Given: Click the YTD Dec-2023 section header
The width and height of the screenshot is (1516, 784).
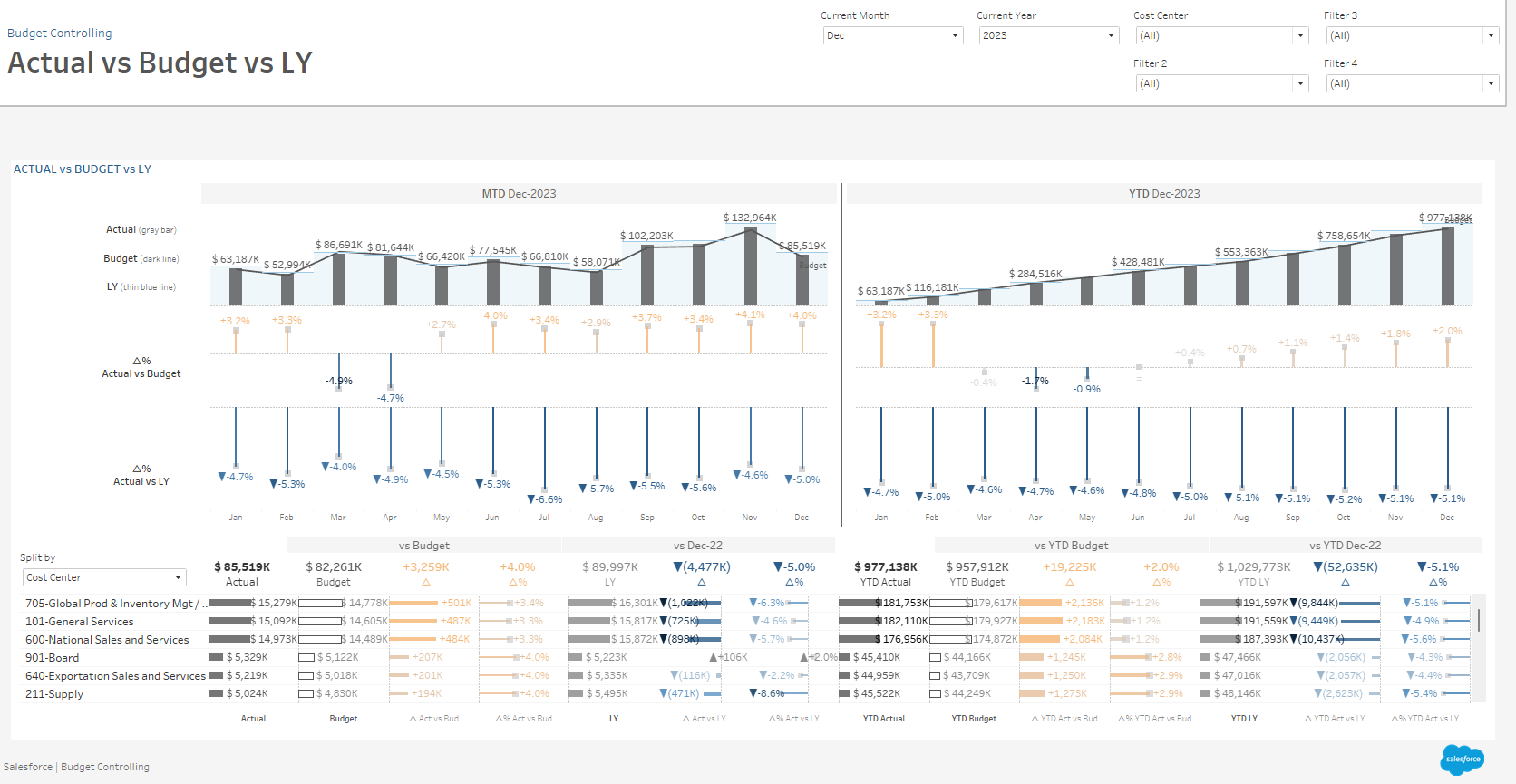Looking at the screenshot, I should click(1163, 194).
